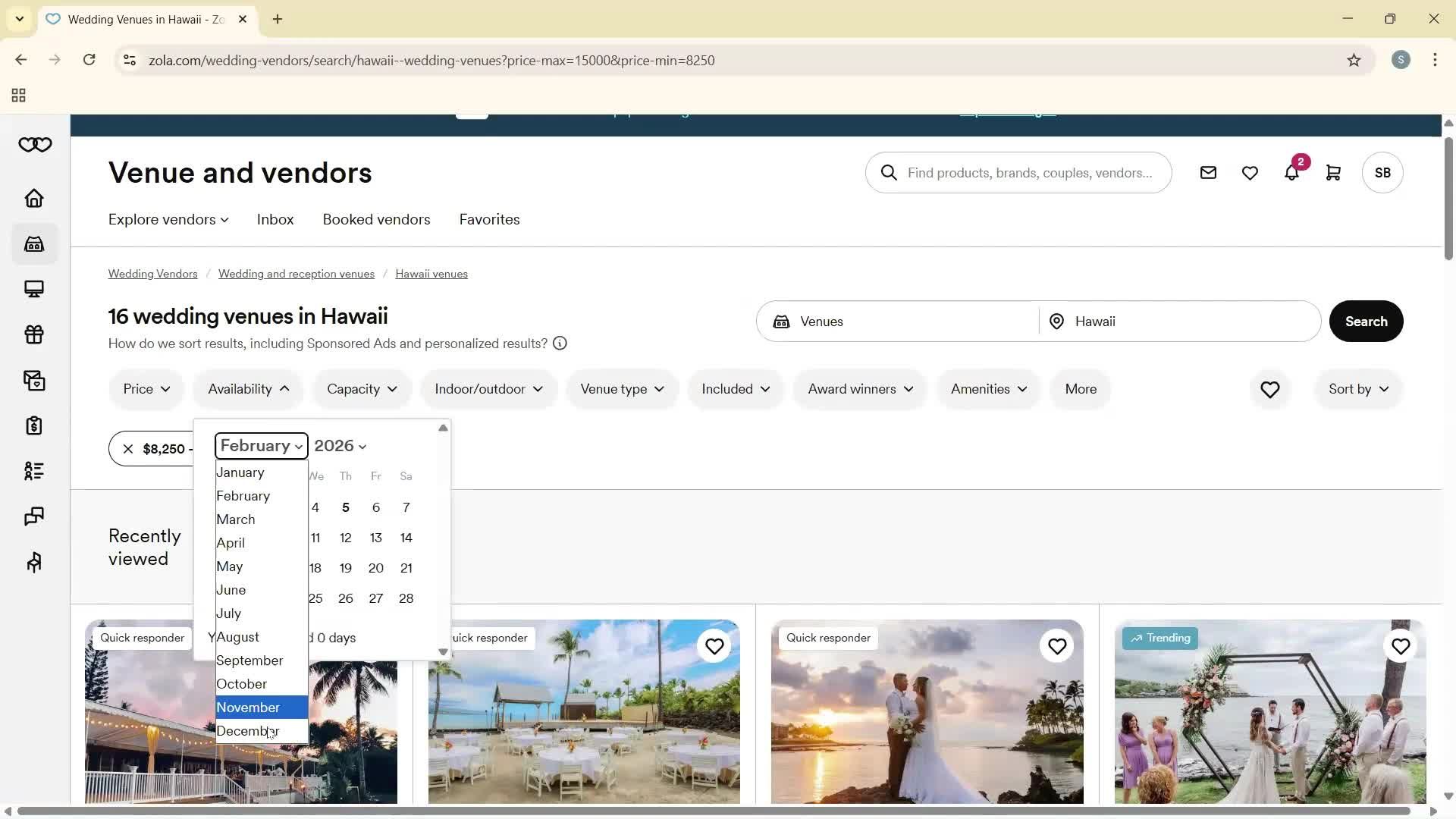Viewport: 1456px width, 819px height.
Task: Save the Trending venue using its heart icon
Action: point(1400,646)
